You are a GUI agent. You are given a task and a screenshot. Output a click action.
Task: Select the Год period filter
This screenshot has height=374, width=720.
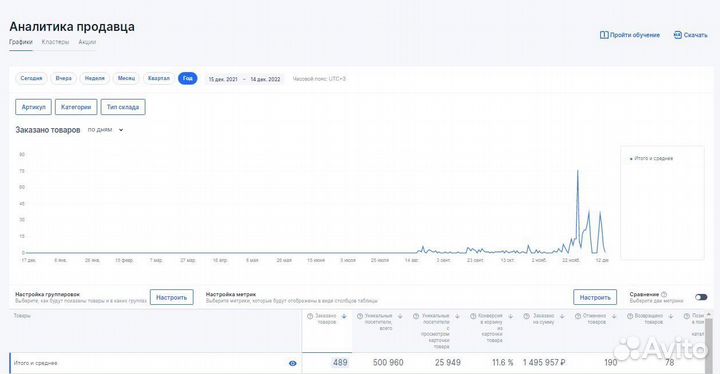click(x=188, y=78)
